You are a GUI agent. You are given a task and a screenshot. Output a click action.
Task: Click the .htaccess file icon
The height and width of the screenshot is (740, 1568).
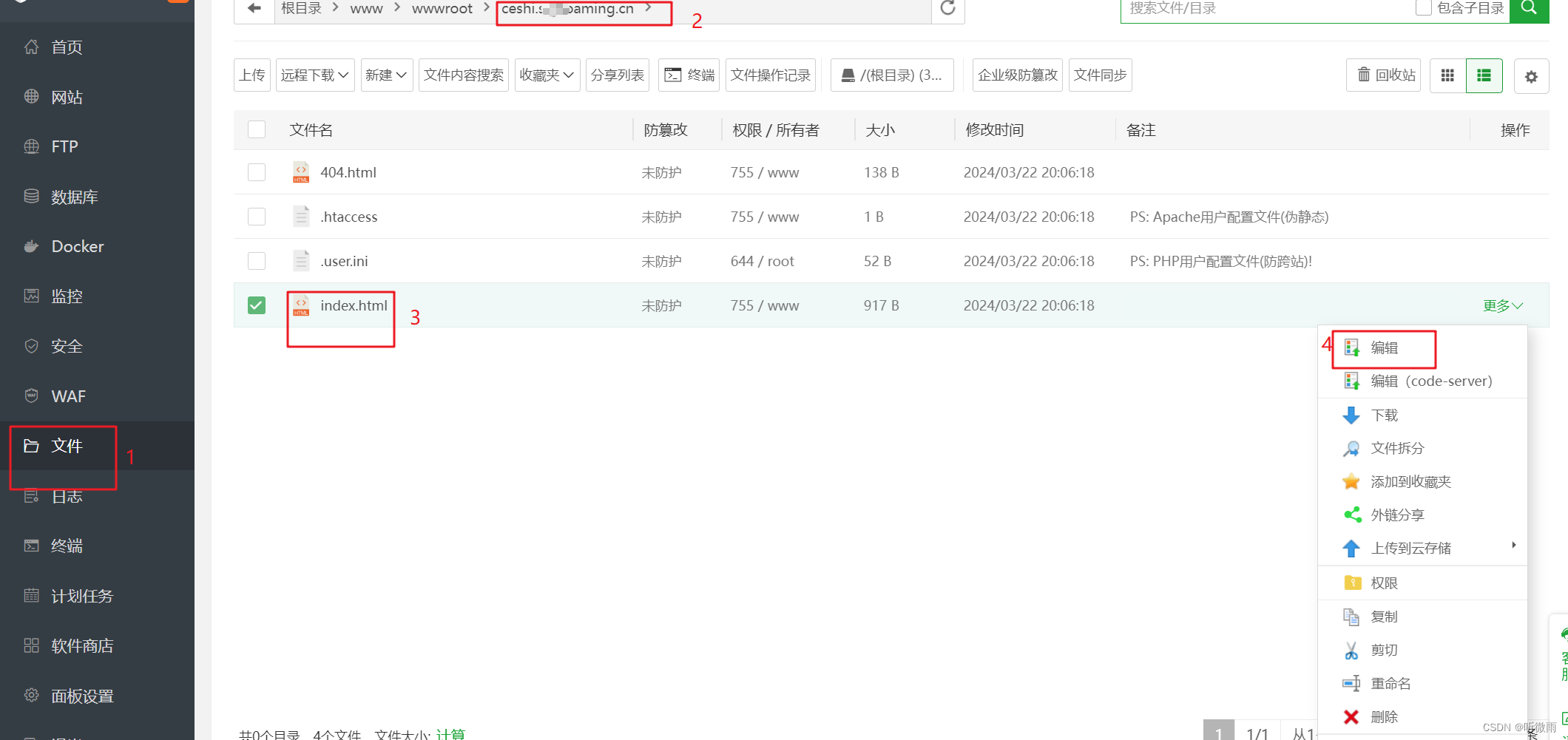coord(301,217)
